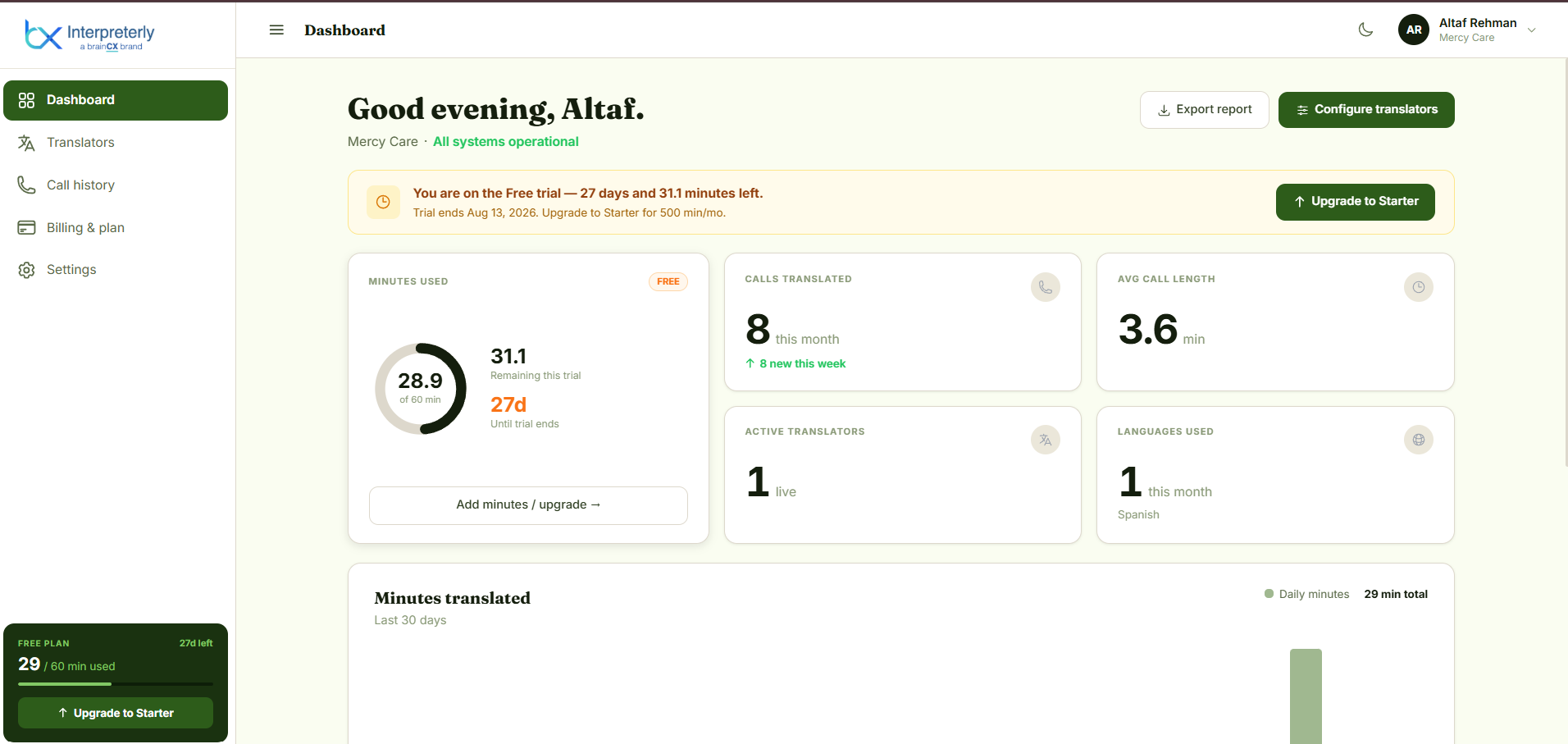The image size is (1568, 744).
Task: Open Settings from the sidebar
Action: pyautogui.click(x=116, y=270)
